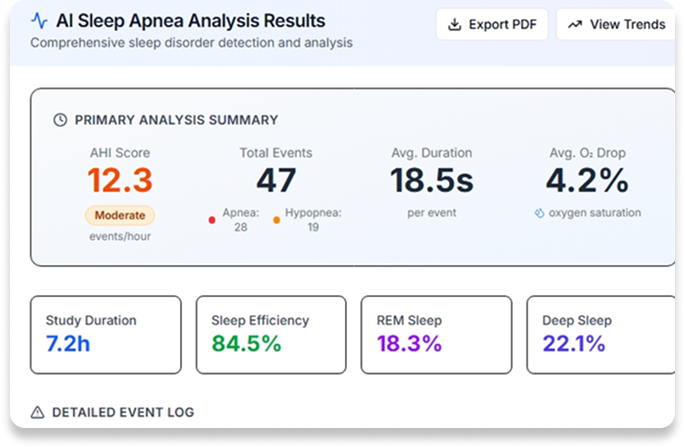This screenshot has height=448, width=685.
Task: Click the 'Apnea: 28' count label
Action: (241, 220)
